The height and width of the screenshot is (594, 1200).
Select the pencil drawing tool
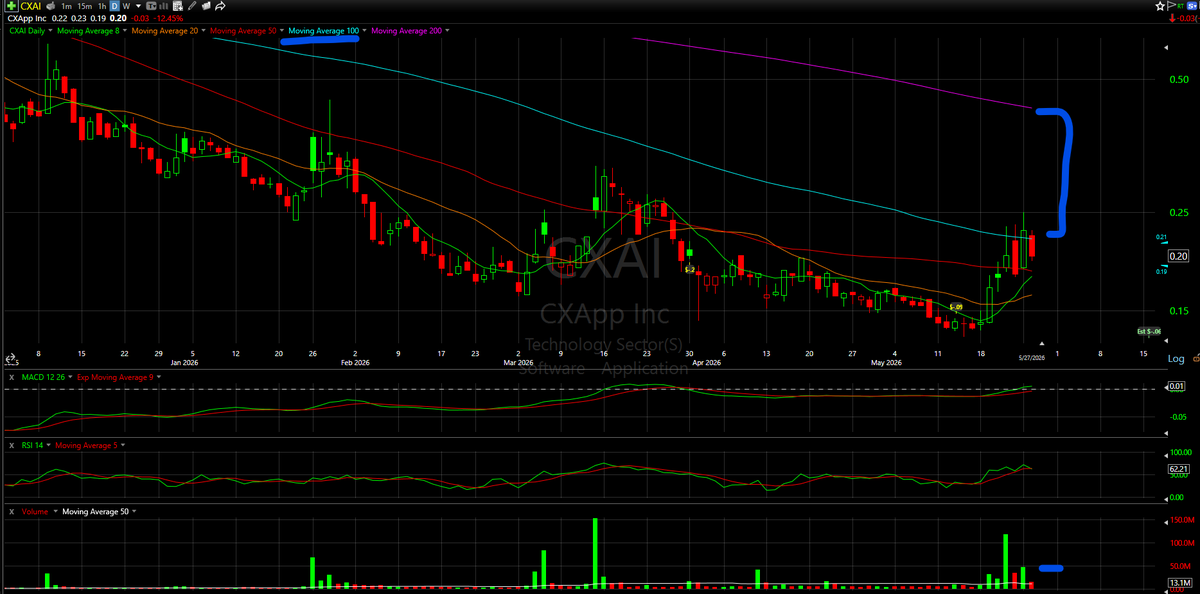192,6
